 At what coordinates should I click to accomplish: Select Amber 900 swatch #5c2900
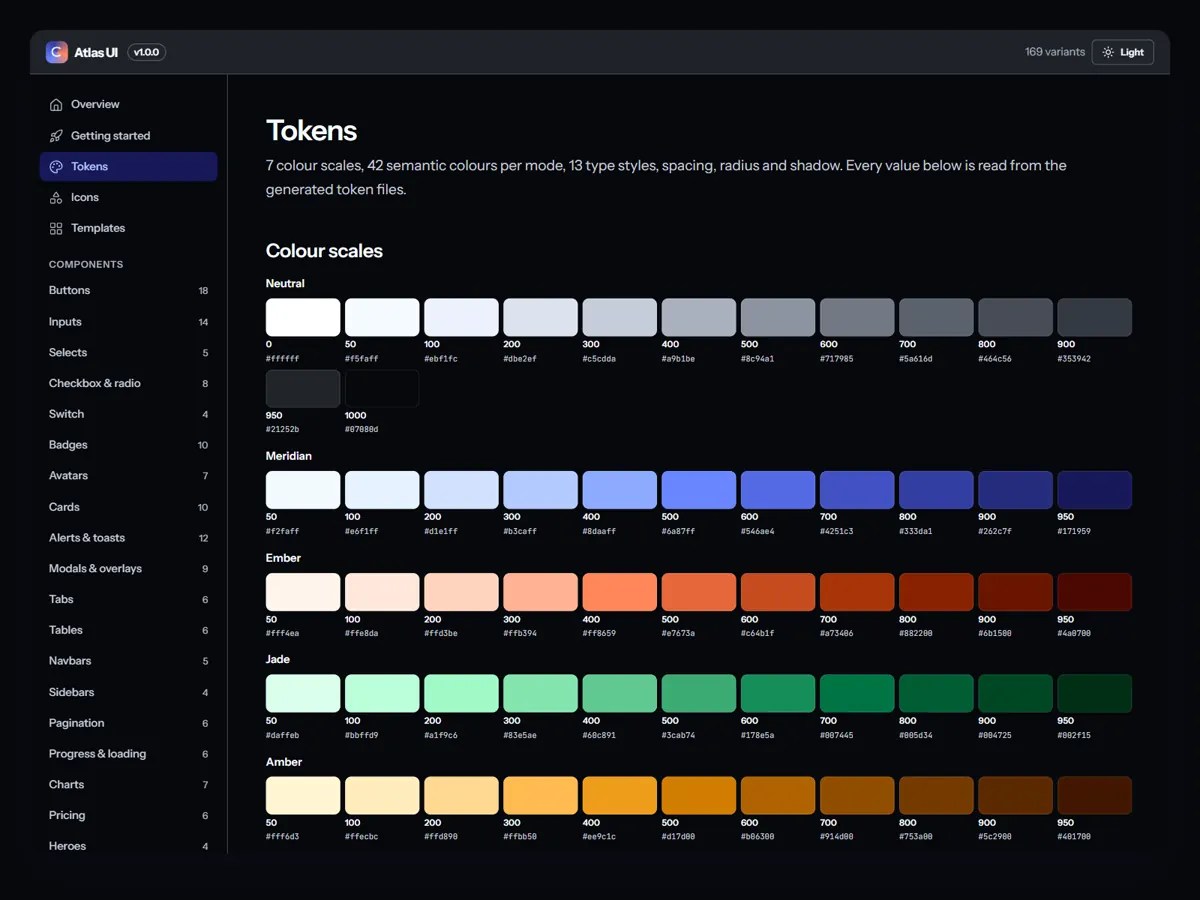pyautogui.click(x=1015, y=795)
